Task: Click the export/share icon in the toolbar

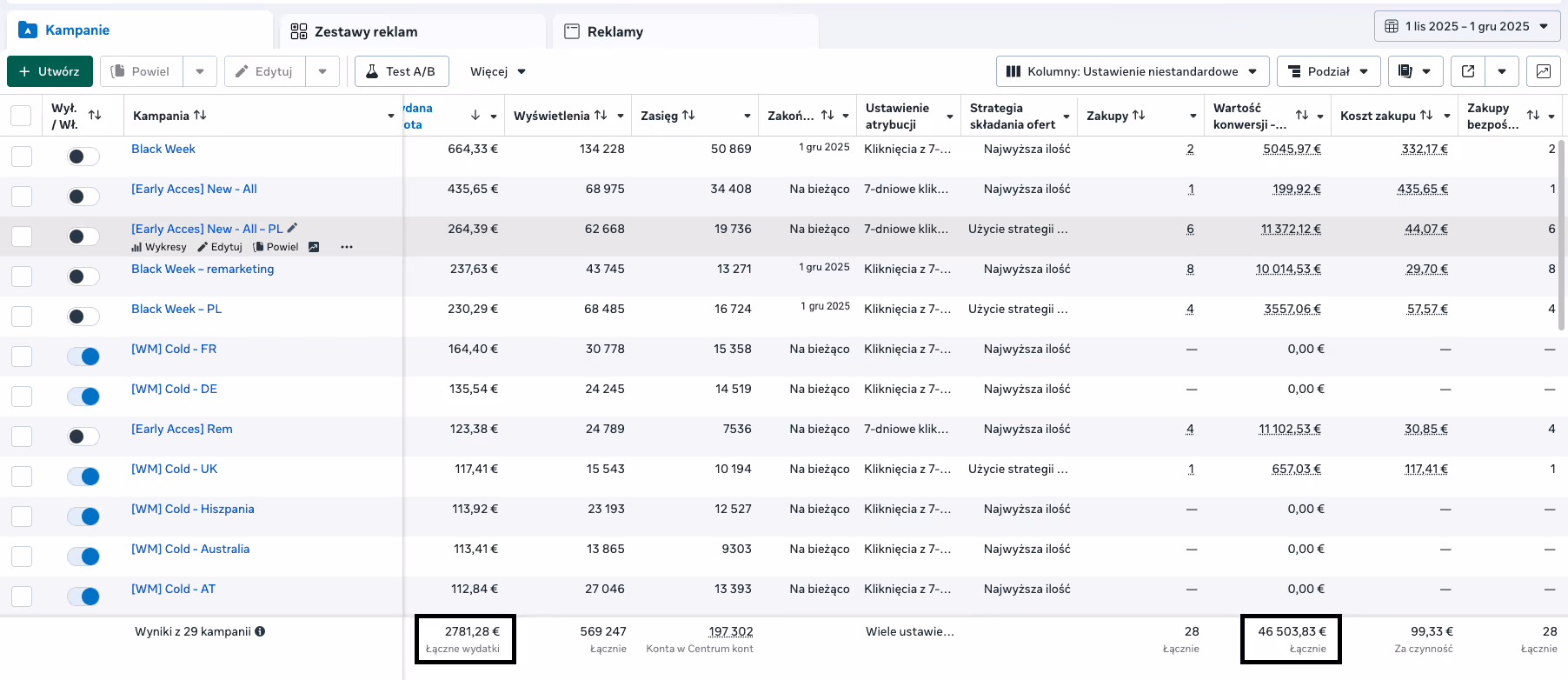Action: [x=1468, y=71]
